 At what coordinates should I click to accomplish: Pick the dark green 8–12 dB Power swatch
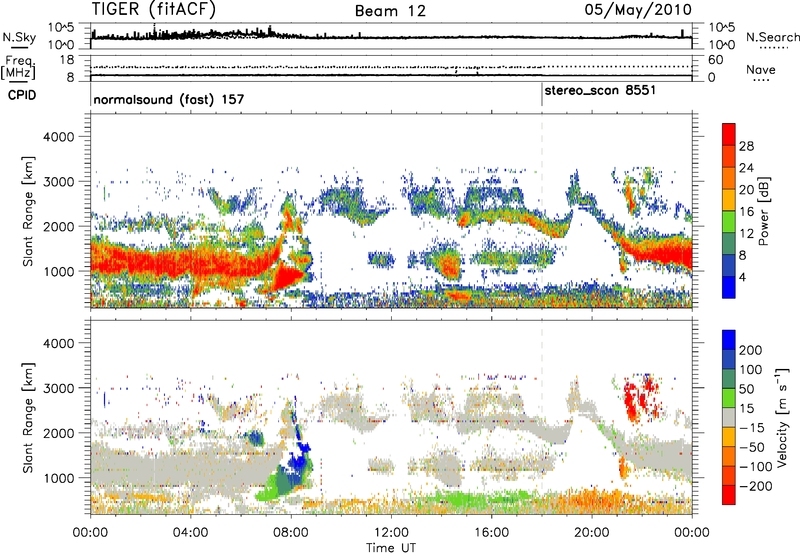click(x=729, y=244)
